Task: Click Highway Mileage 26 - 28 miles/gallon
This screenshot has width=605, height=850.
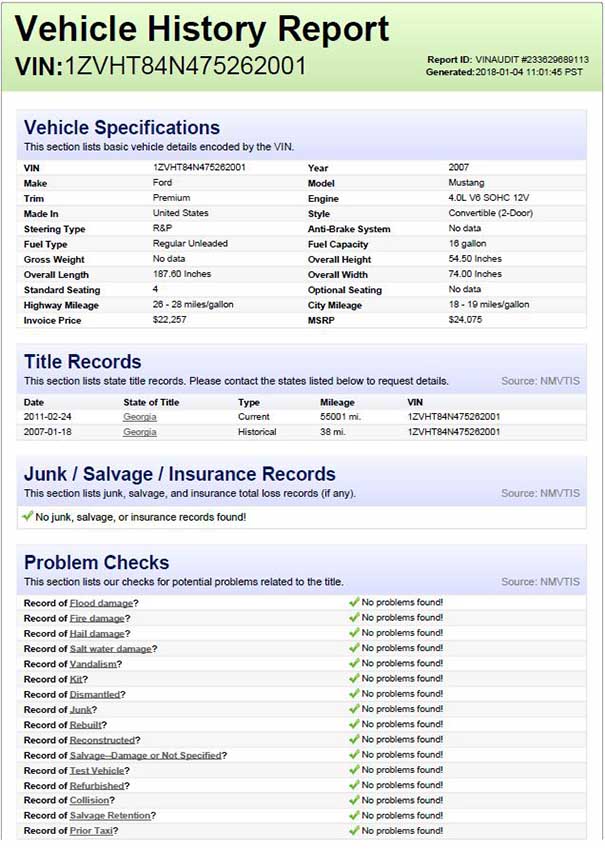Action: click(193, 304)
